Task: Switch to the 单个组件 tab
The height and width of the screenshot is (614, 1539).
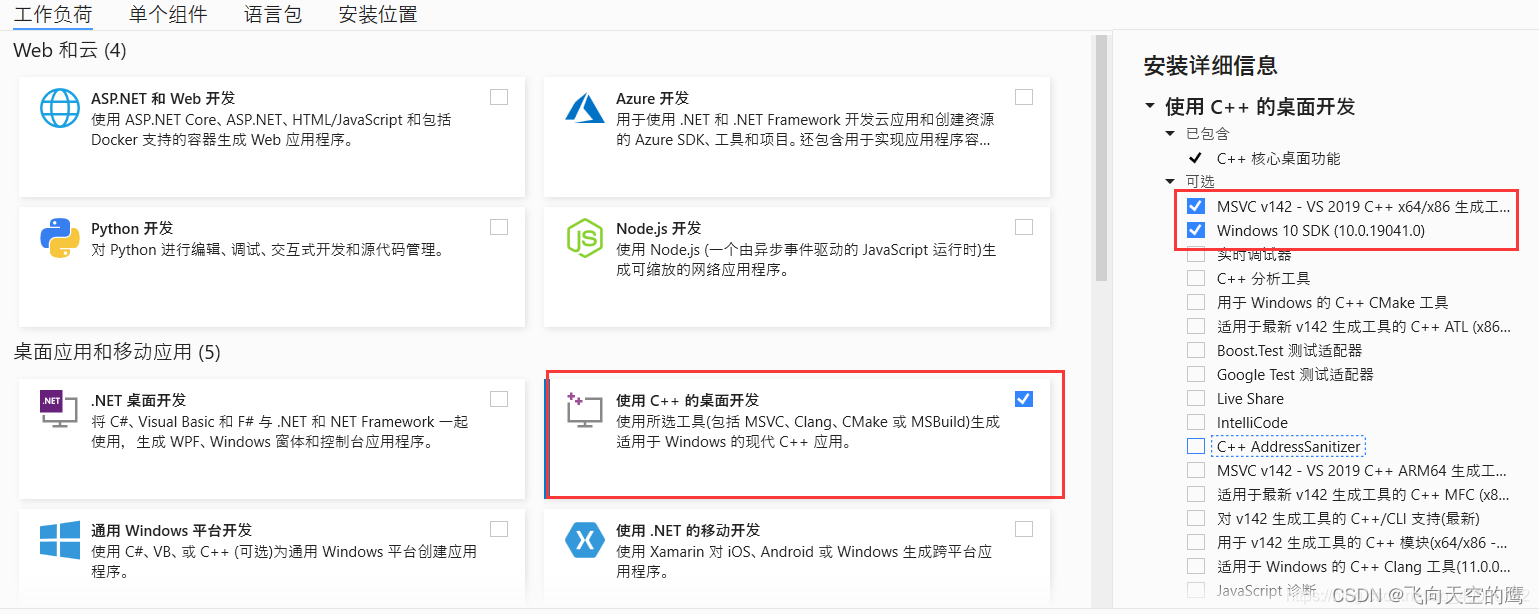Action: [x=168, y=14]
